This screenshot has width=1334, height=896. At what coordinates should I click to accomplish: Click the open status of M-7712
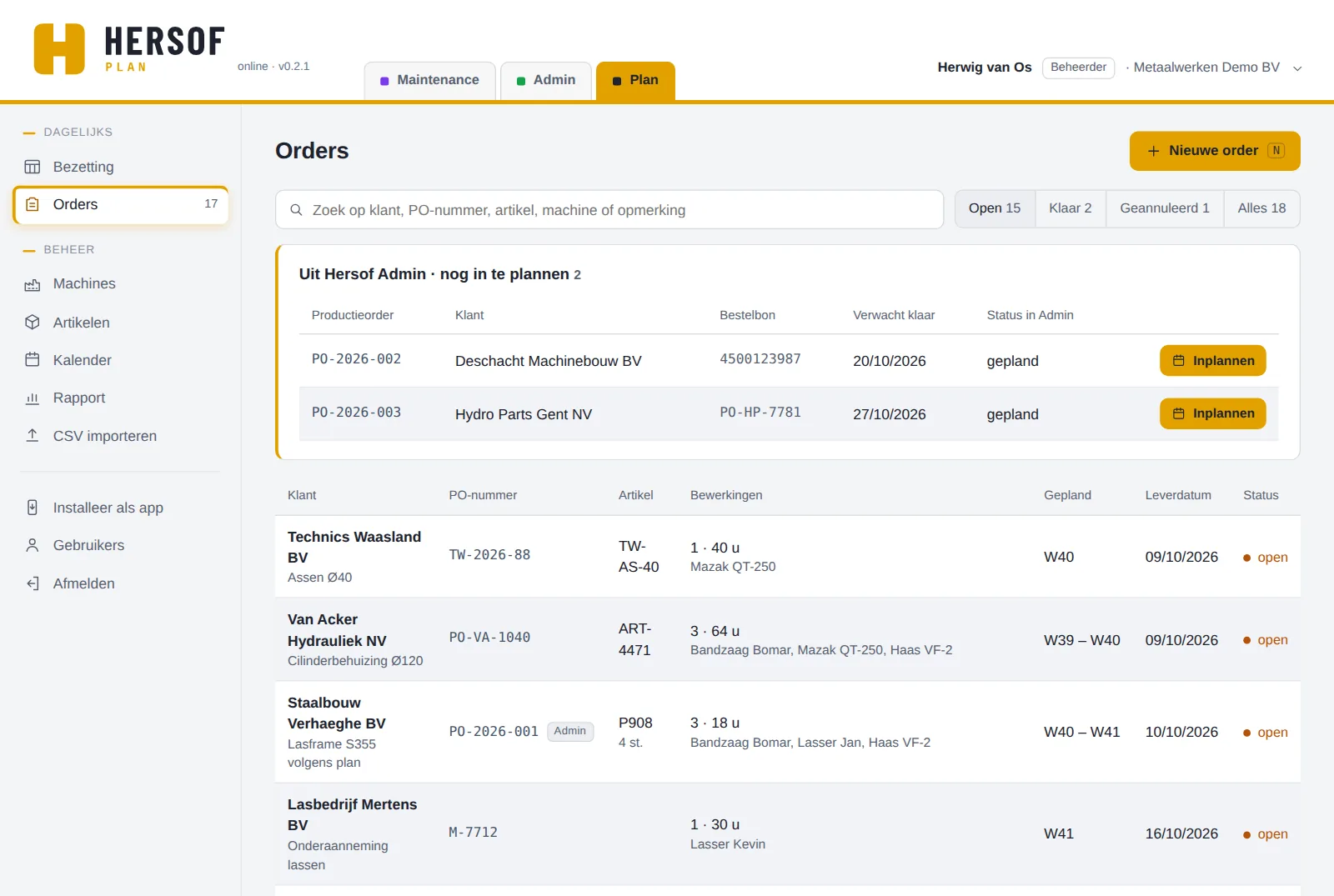point(1266,834)
